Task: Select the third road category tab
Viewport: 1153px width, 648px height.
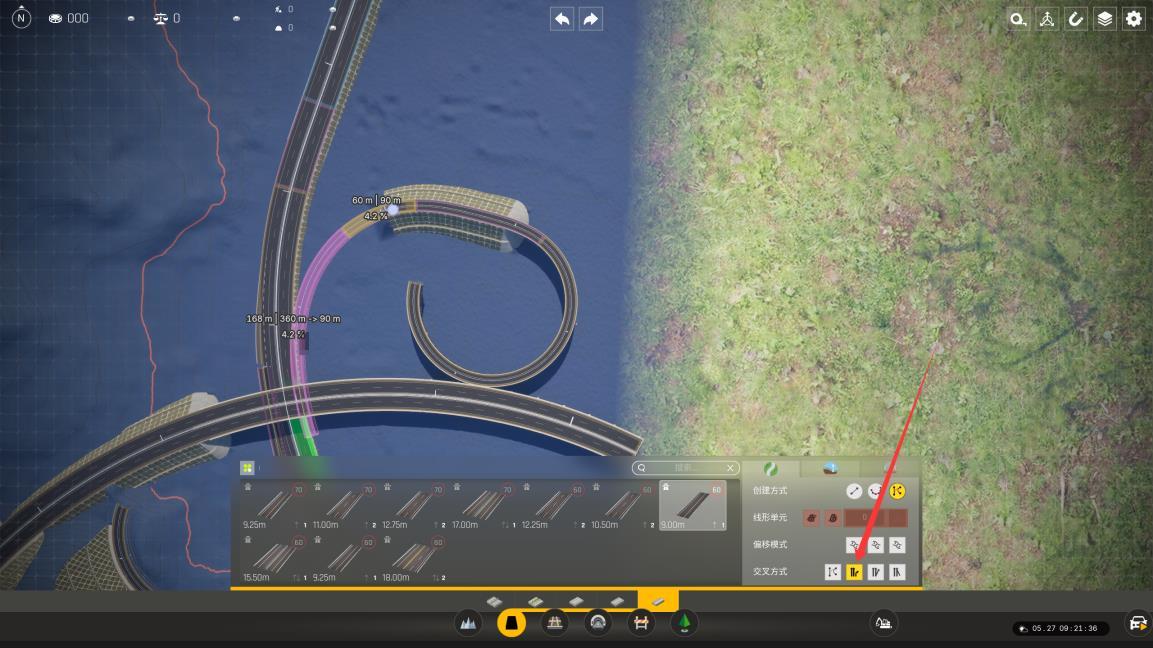Action: (576, 602)
